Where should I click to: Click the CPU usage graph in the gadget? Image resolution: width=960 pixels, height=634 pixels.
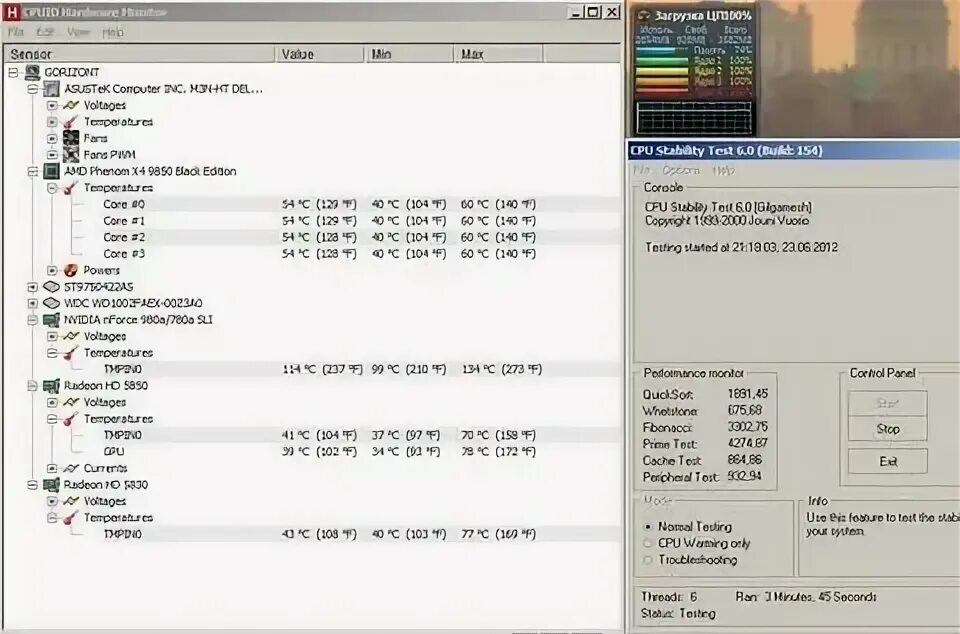click(x=694, y=117)
